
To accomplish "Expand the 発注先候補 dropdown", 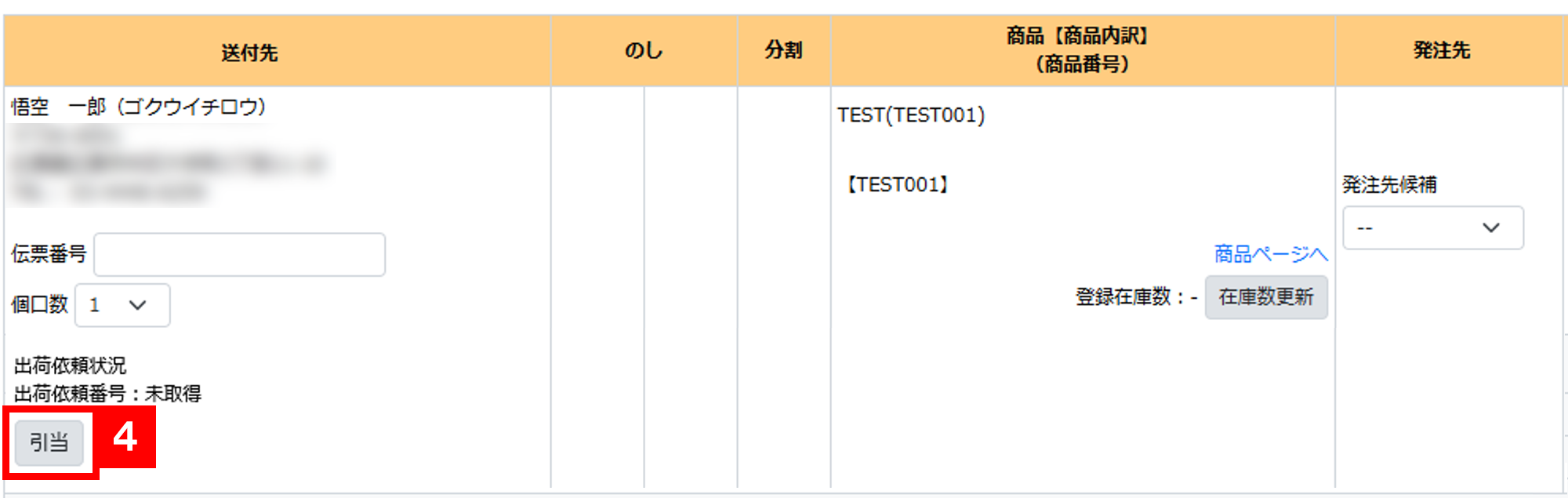I will 1432,227.
